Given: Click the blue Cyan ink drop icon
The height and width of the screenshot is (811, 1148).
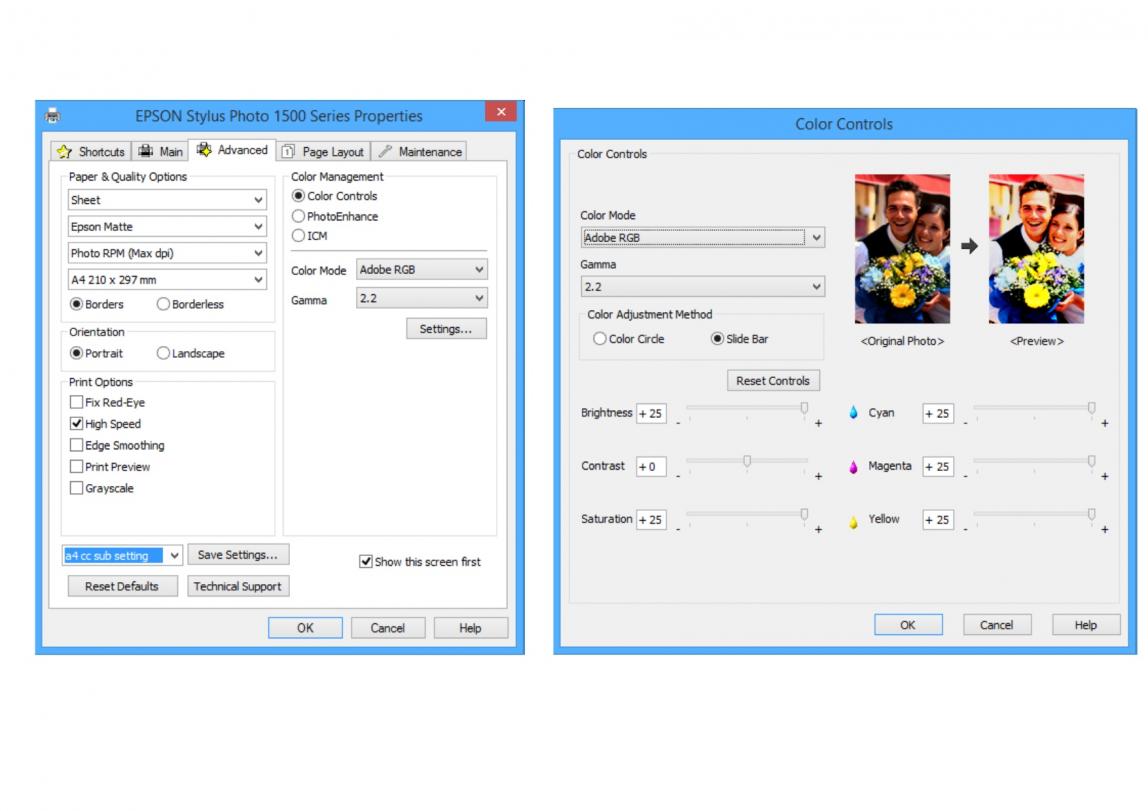Looking at the screenshot, I should 853,413.
